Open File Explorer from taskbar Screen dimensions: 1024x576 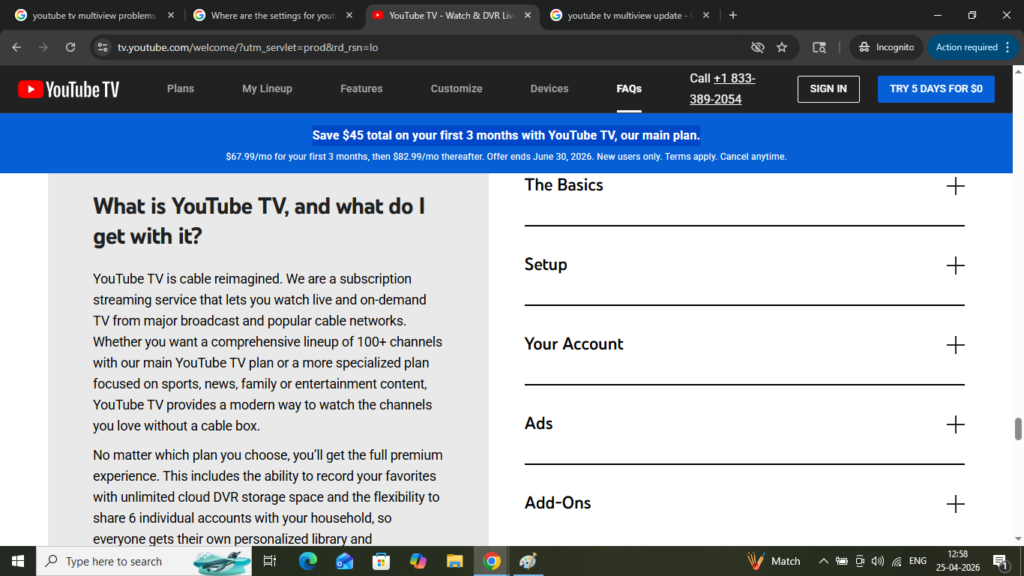pos(455,561)
